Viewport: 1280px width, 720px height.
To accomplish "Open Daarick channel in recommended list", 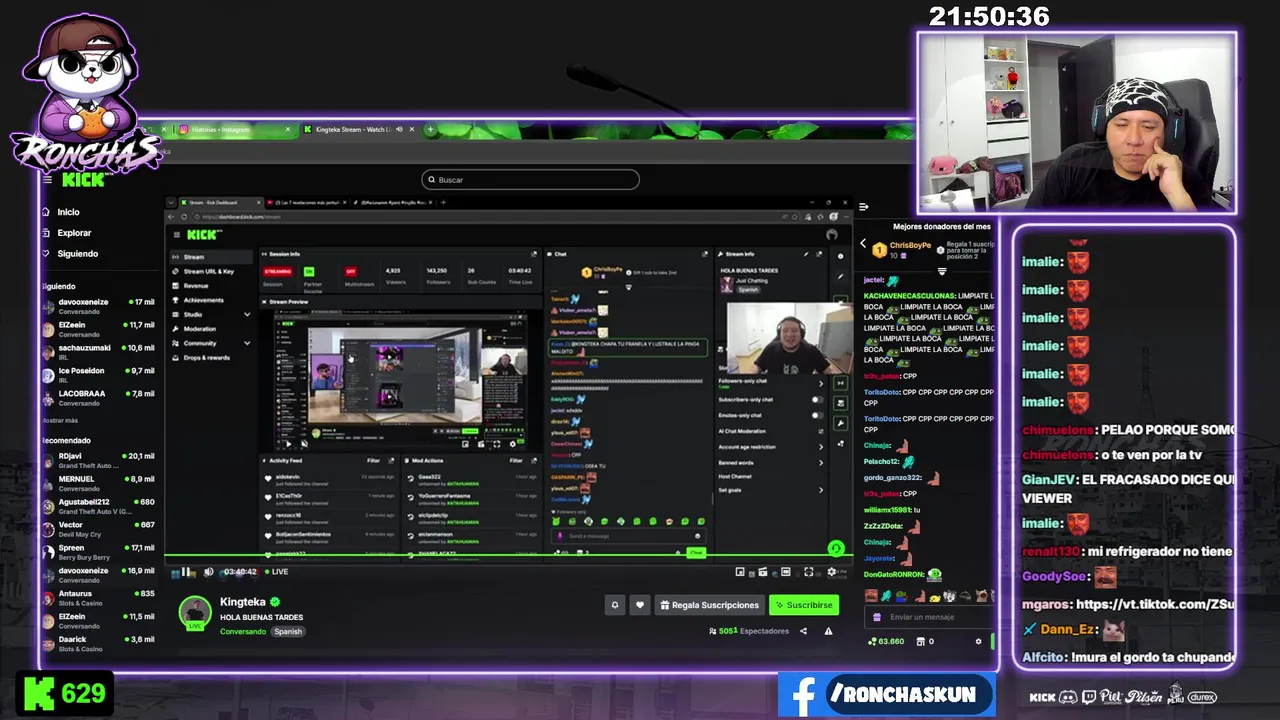I will point(98,644).
